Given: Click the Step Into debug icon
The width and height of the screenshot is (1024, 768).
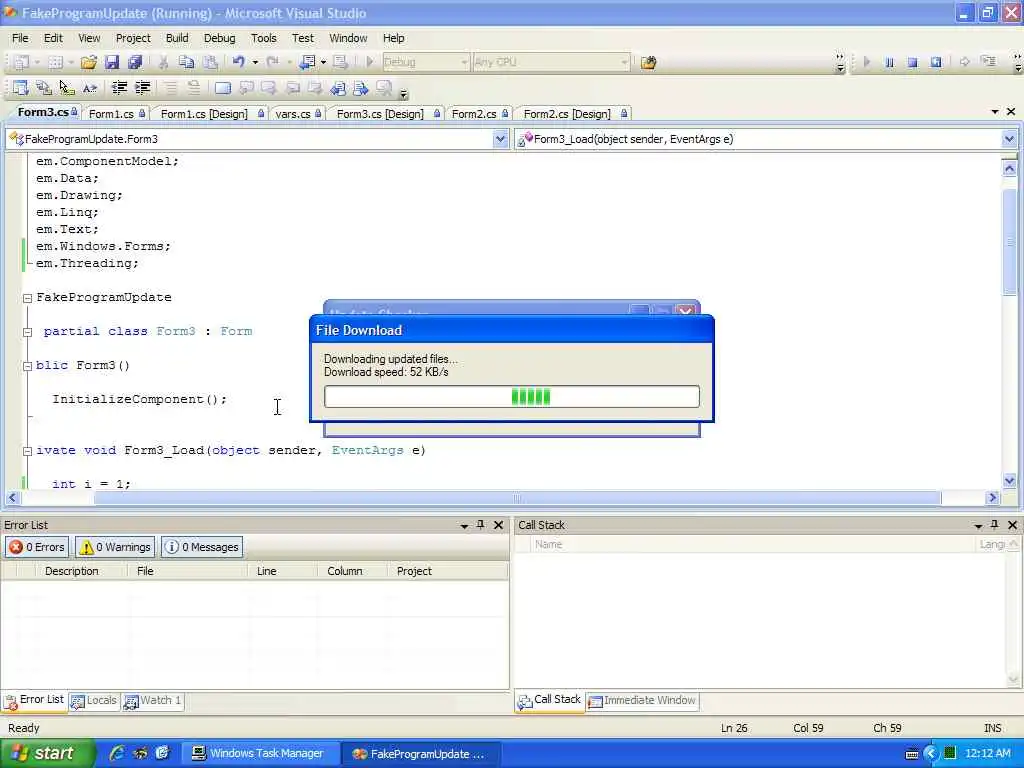Looking at the screenshot, I should click(x=989, y=62).
